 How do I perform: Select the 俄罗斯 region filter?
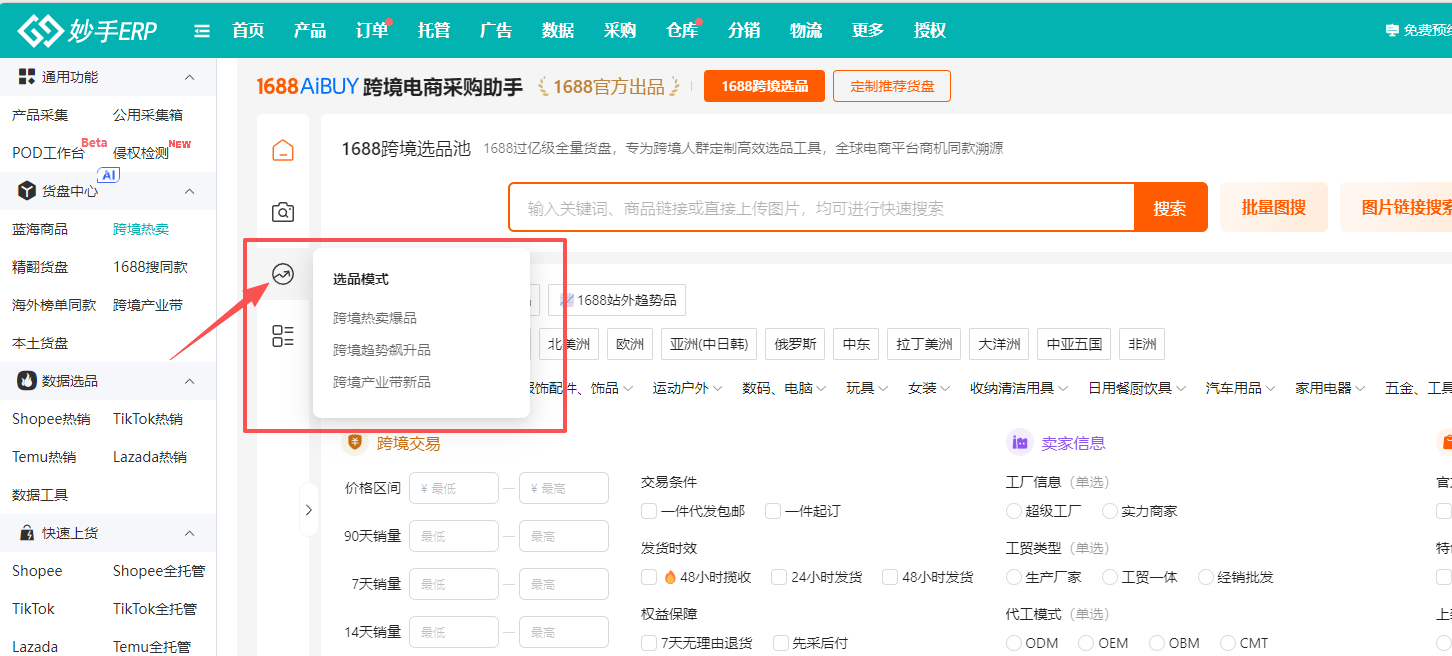coord(795,344)
